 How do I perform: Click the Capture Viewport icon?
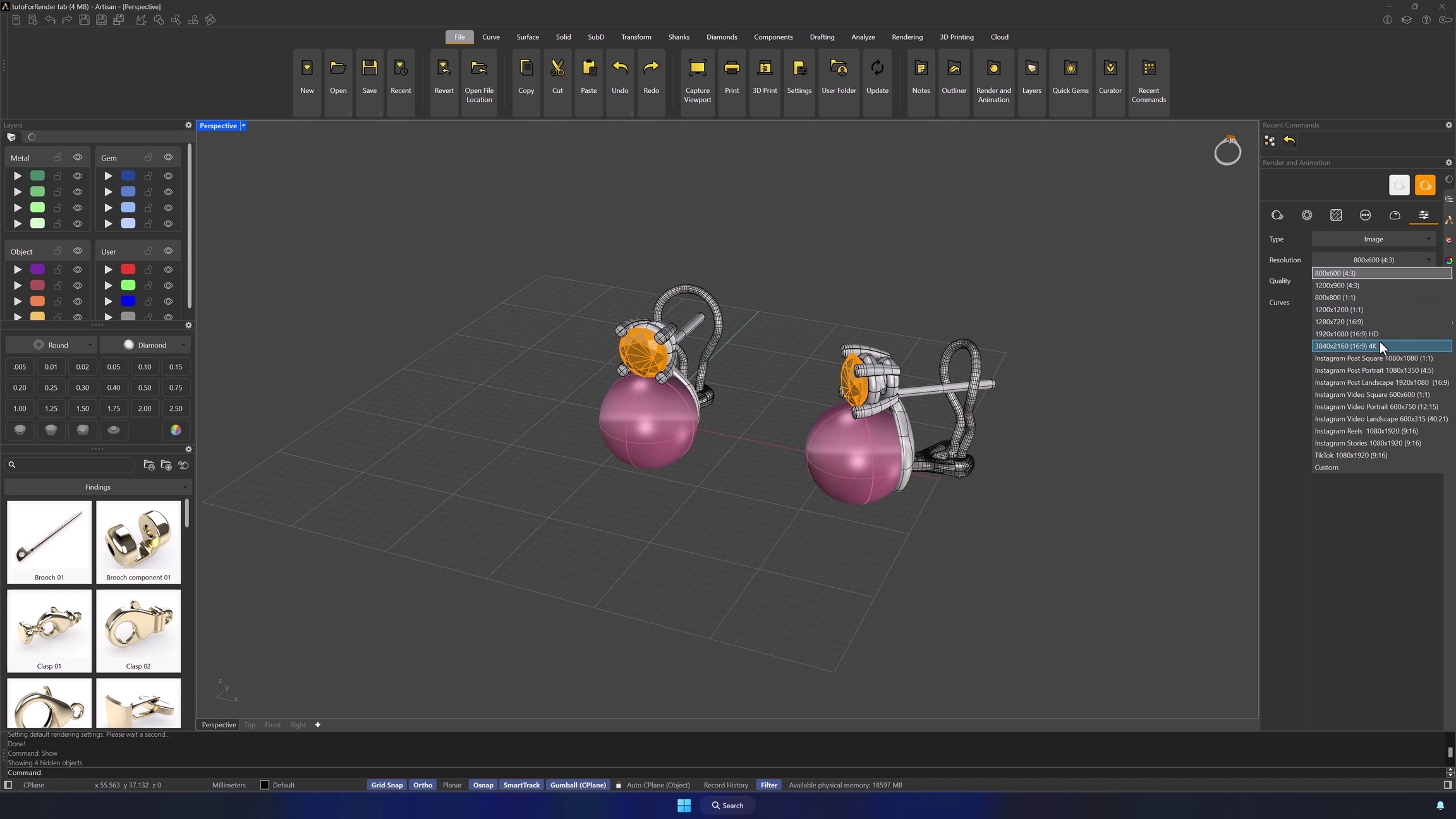pos(697,68)
